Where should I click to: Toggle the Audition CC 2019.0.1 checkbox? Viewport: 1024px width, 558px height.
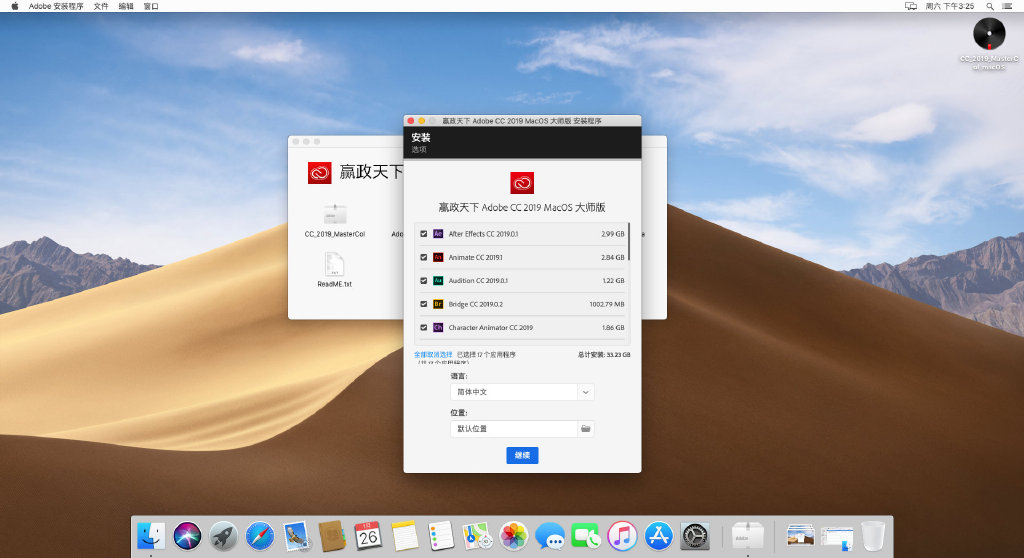point(424,281)
